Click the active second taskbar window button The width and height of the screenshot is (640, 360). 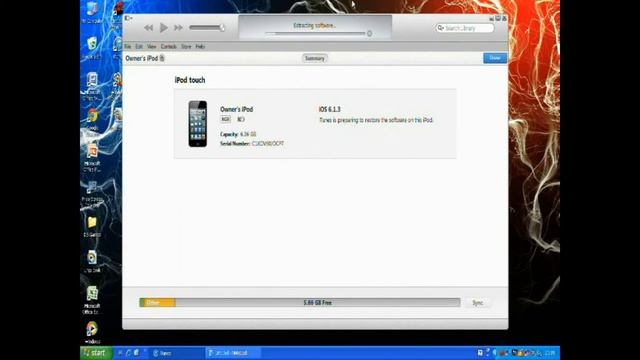[x=232, y=353]
